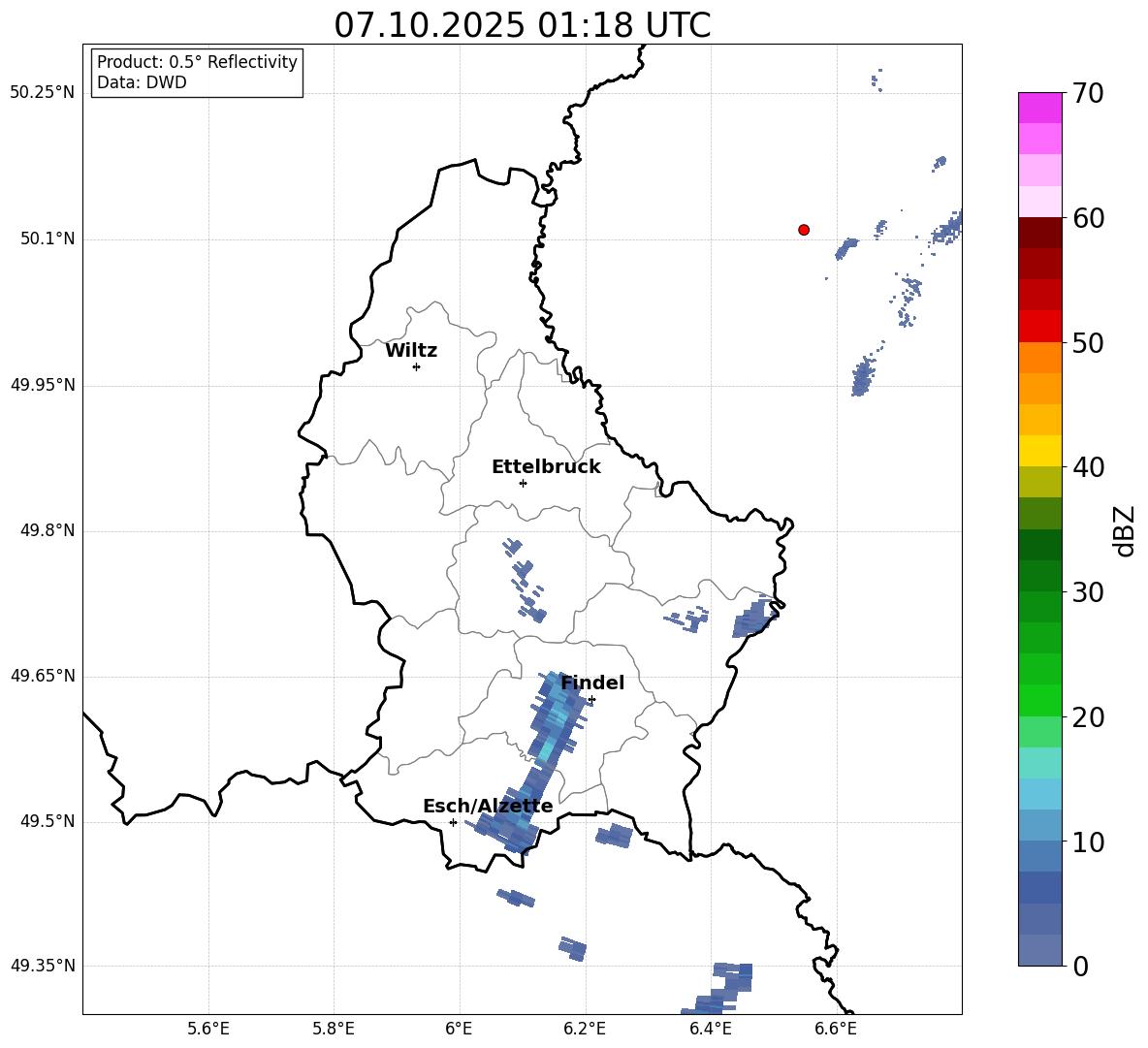The width and height of the screenshot is (1148, 1048).
Task: Click the 20 tick on the colorbar
Action: coord(1088,717)
